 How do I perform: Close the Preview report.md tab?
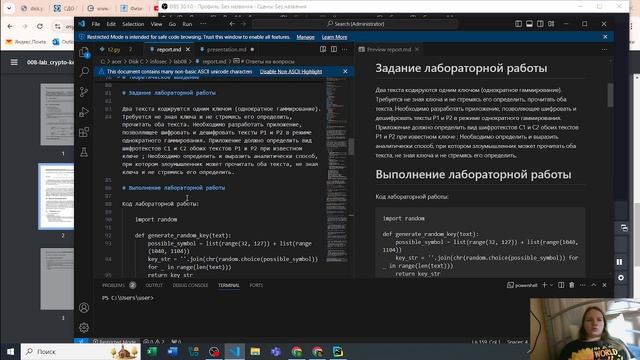417,49
